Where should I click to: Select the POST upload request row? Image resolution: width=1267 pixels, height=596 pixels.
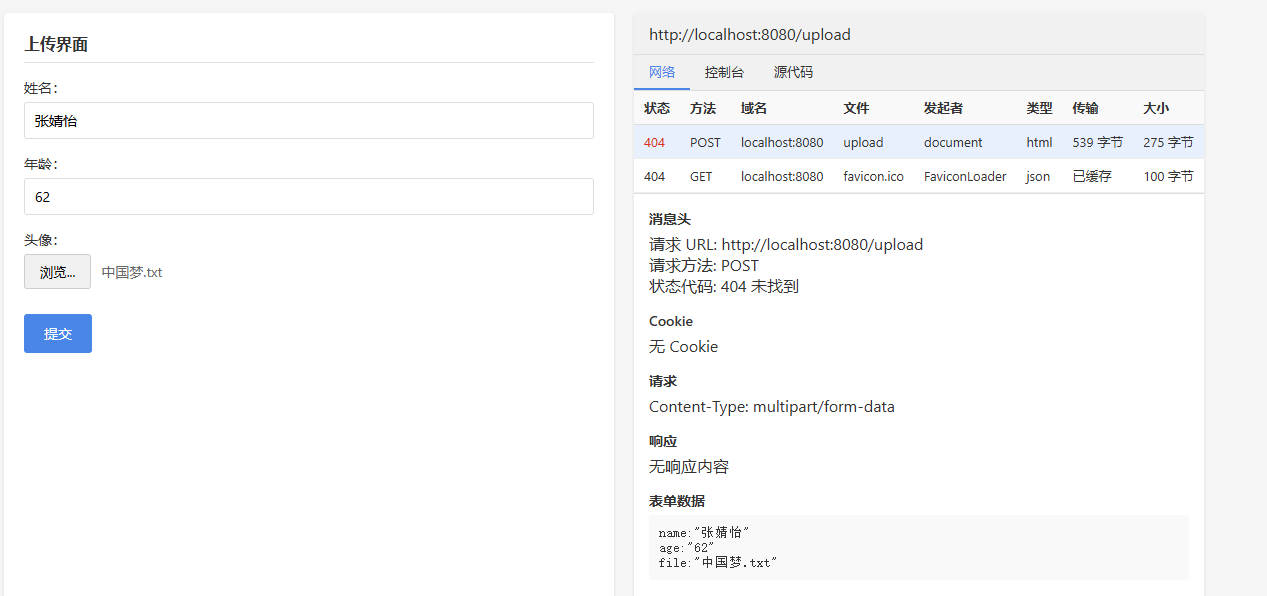point(918,142)
